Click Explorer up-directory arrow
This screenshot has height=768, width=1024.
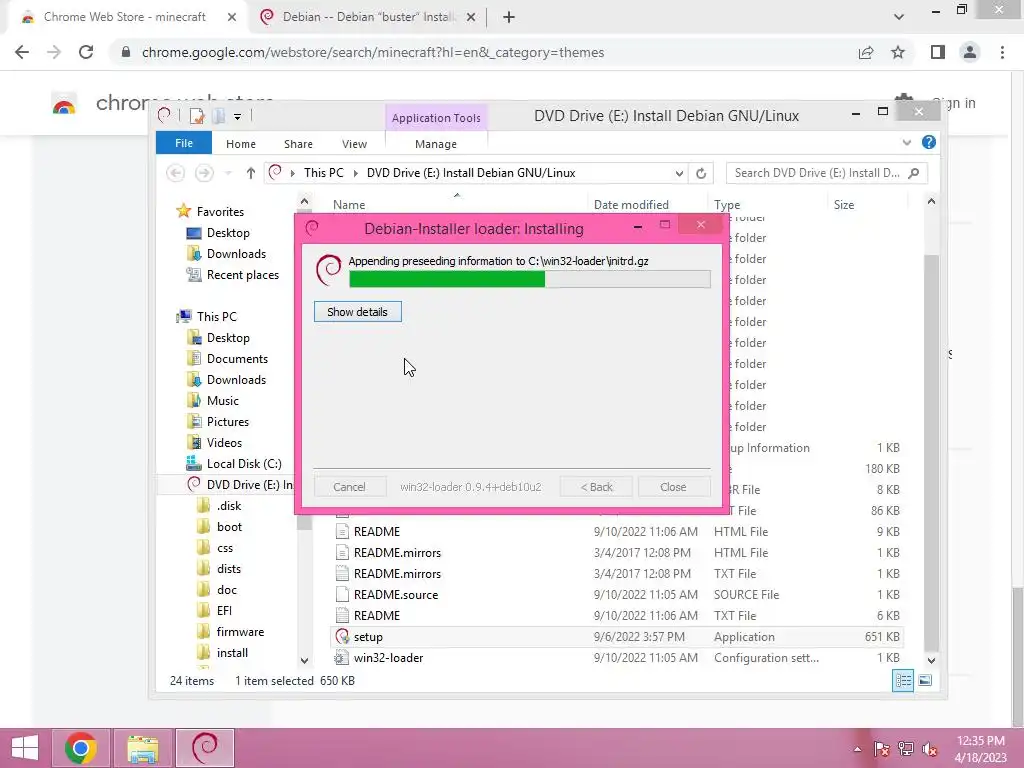click(251, 173)
